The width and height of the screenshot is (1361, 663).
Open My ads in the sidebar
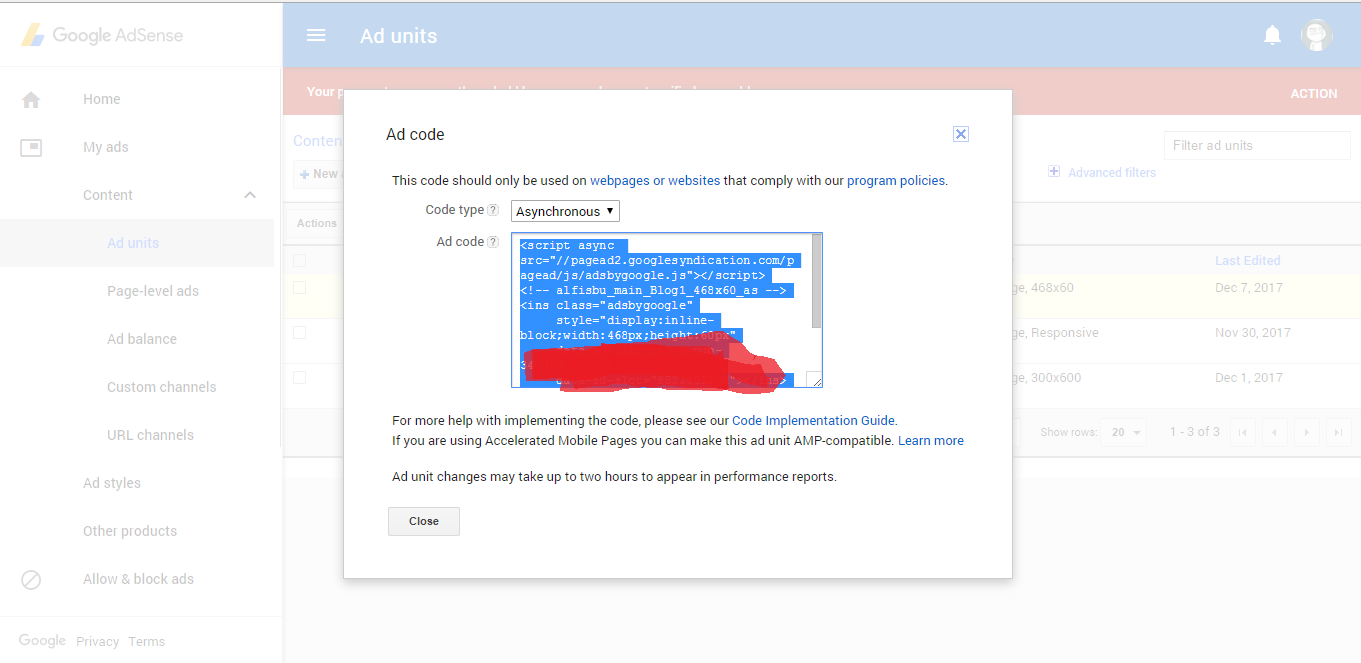point(106,147)
